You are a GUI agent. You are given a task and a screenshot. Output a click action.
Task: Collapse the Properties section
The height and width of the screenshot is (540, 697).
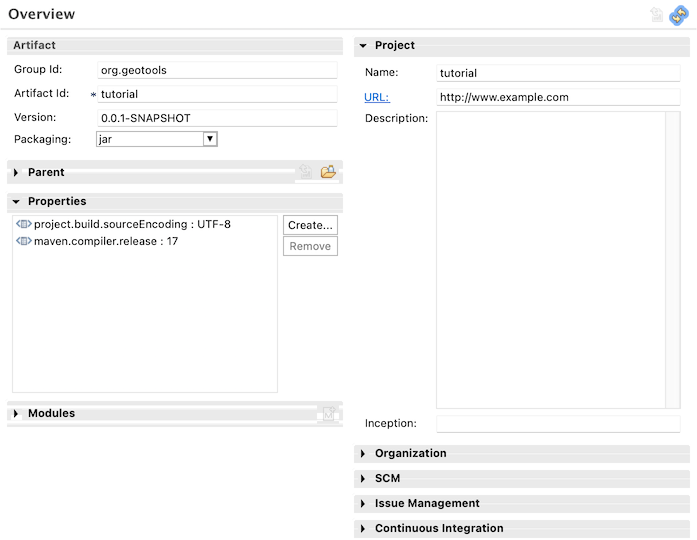click(16, 202)
